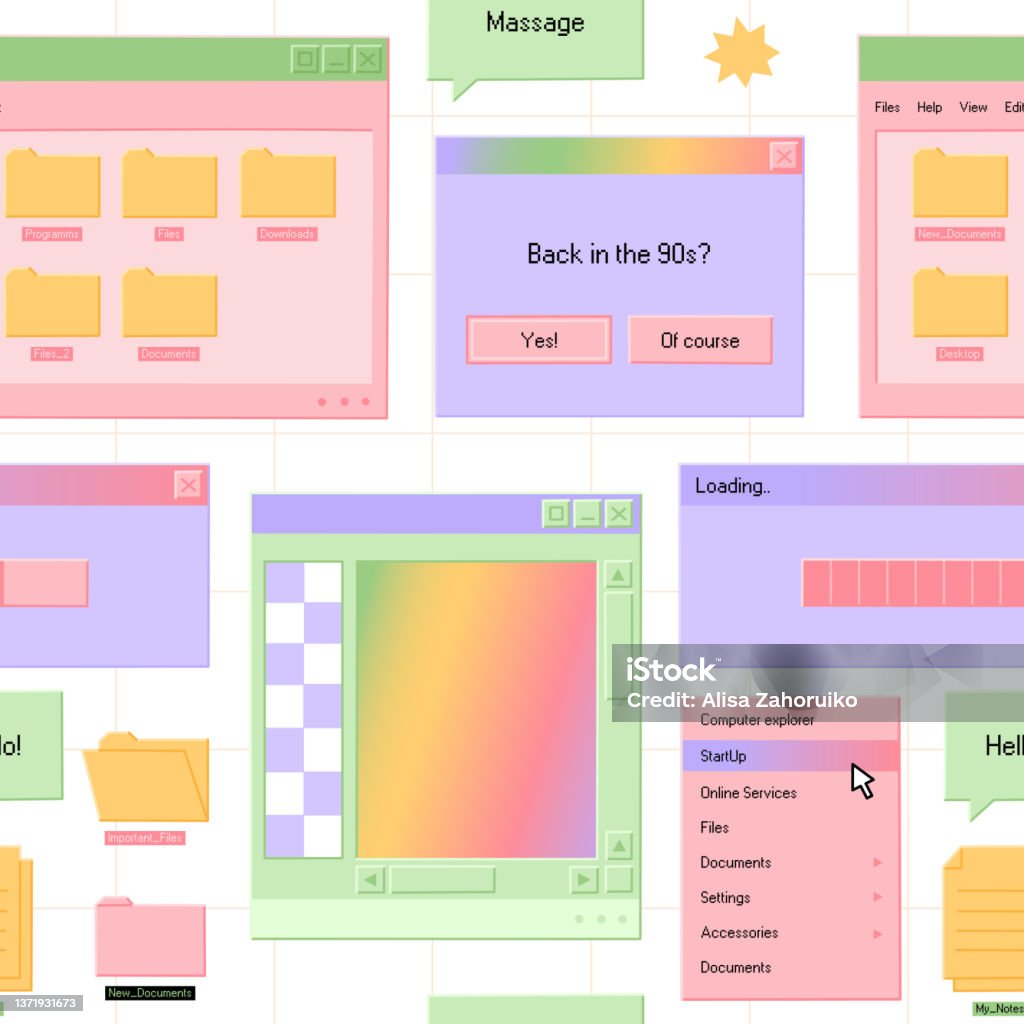Open the Desktop folder
Viewport: 1024px width, 1024px height.
[x=960, y=303]
